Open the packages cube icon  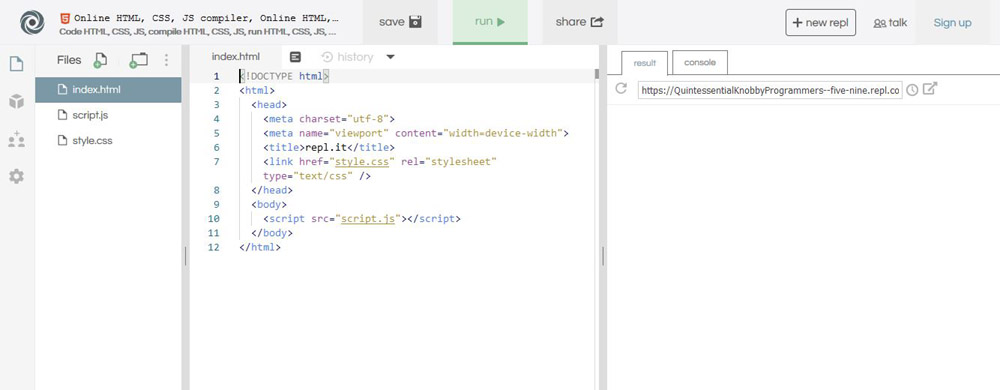(x=16, y=101)
